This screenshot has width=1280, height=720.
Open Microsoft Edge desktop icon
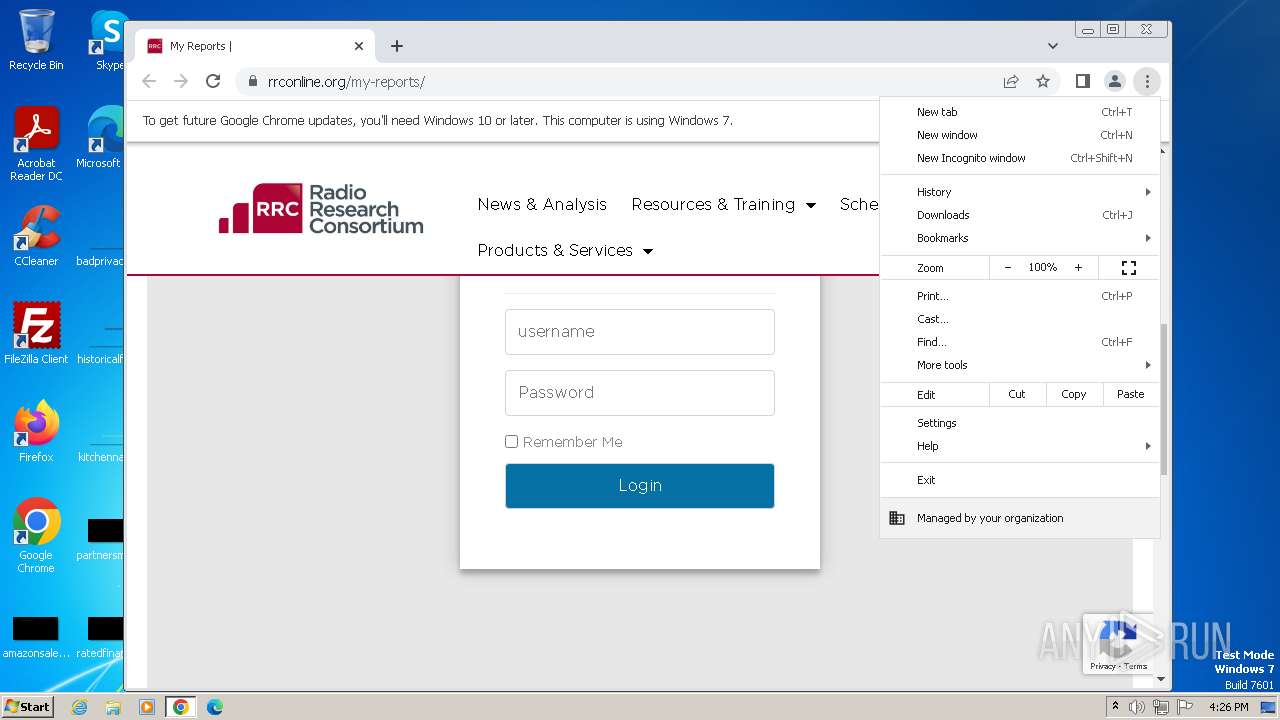coord(99,138)
